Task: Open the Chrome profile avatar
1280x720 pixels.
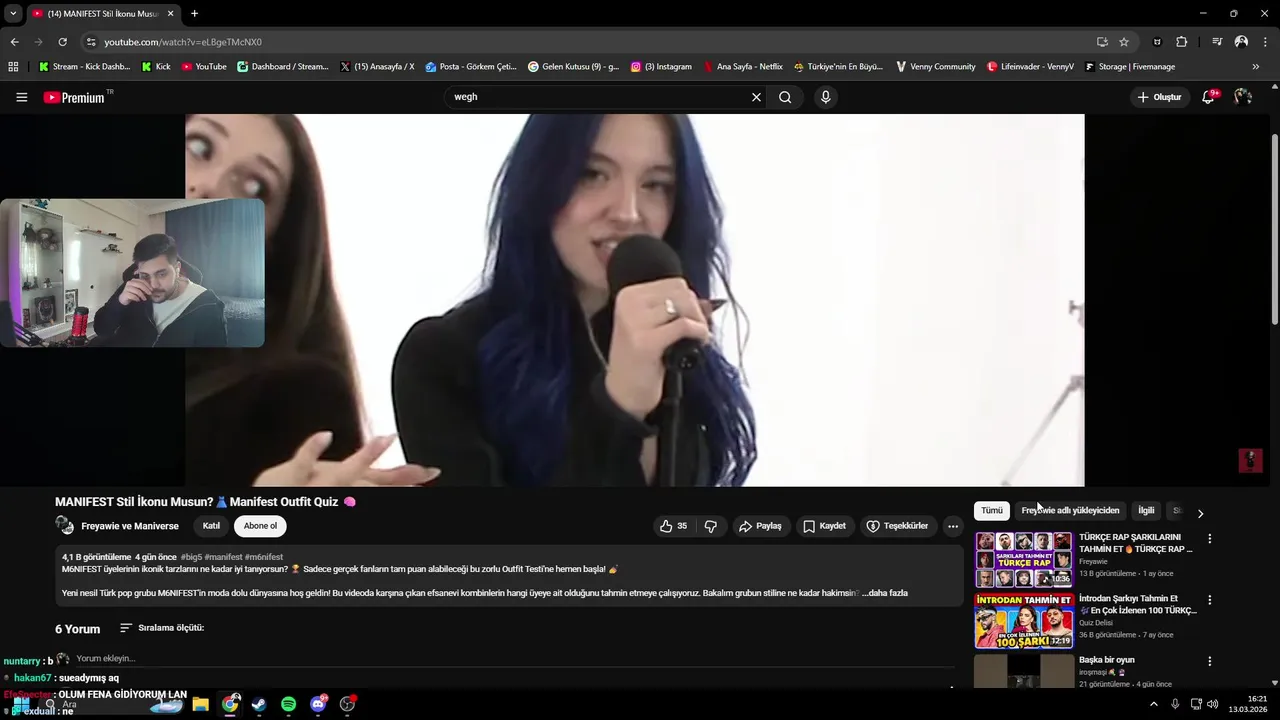Action: [1241, 42]
